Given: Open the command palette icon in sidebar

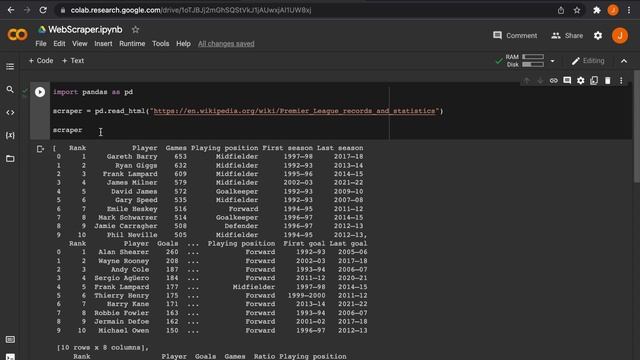Looking at the screenshot, I should pos(10,340).
